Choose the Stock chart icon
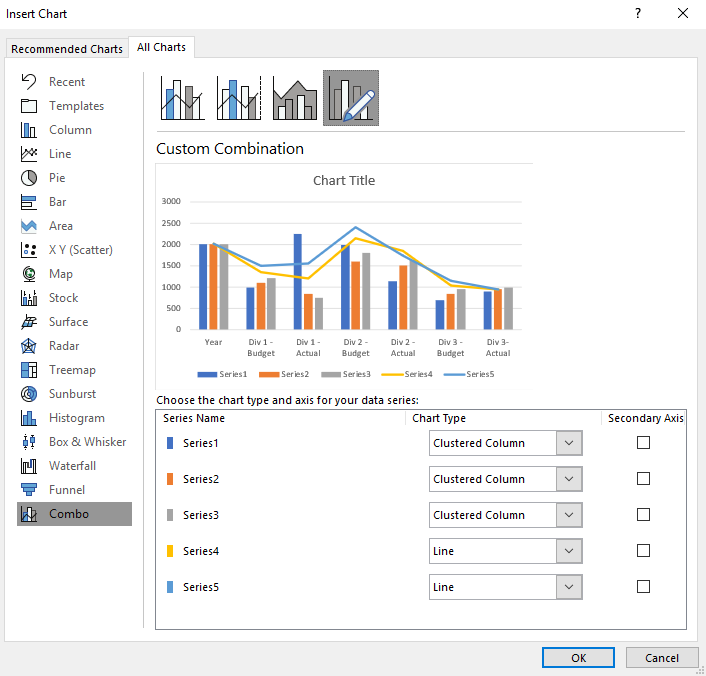Screen dimensions: 706x676 [x=29, y=298]
